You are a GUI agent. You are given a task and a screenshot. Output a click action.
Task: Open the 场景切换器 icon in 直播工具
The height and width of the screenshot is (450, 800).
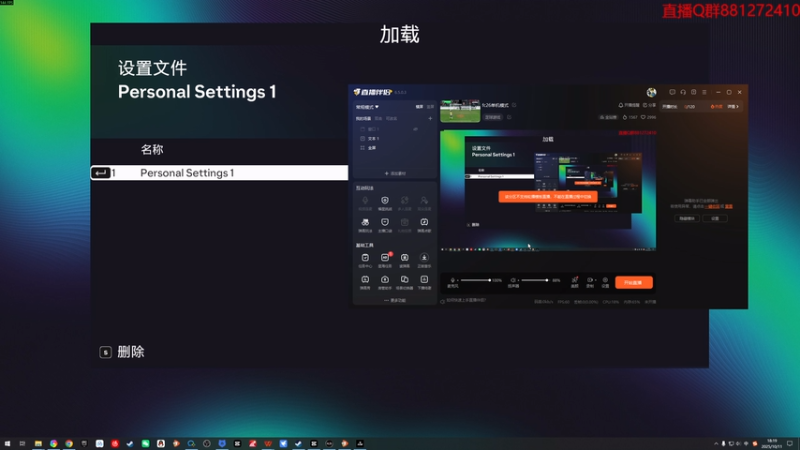click(x=404, y=282)
